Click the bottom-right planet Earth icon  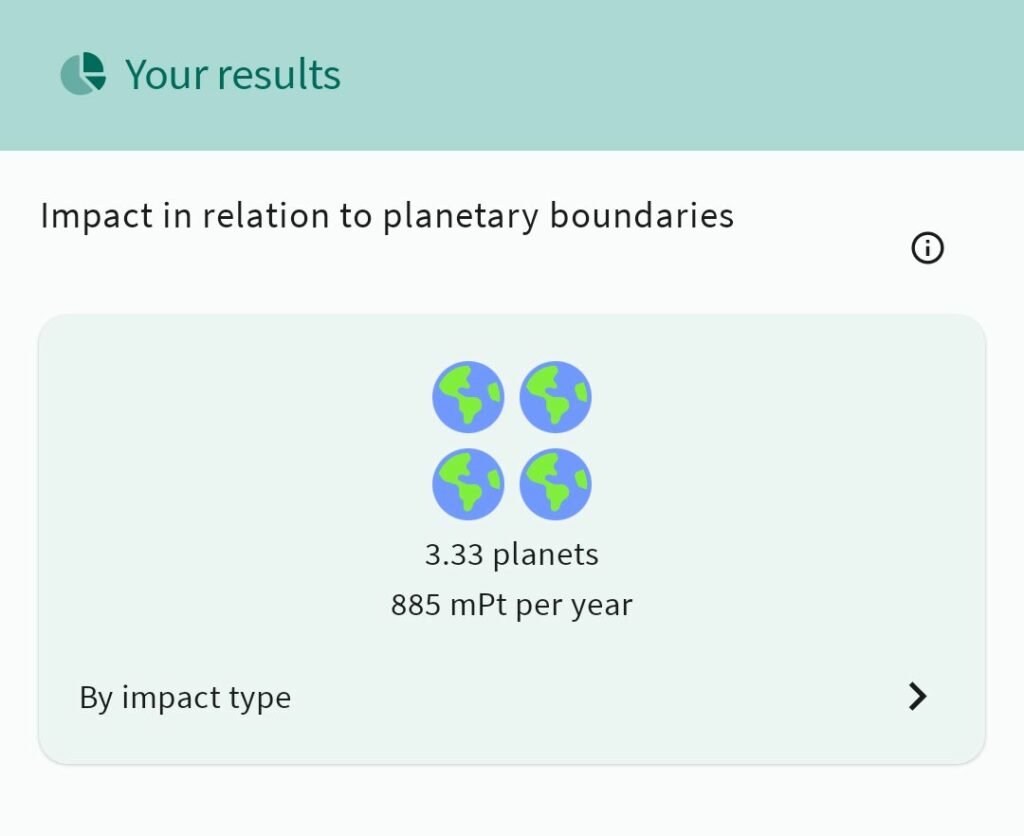click(x=556, y=484)
